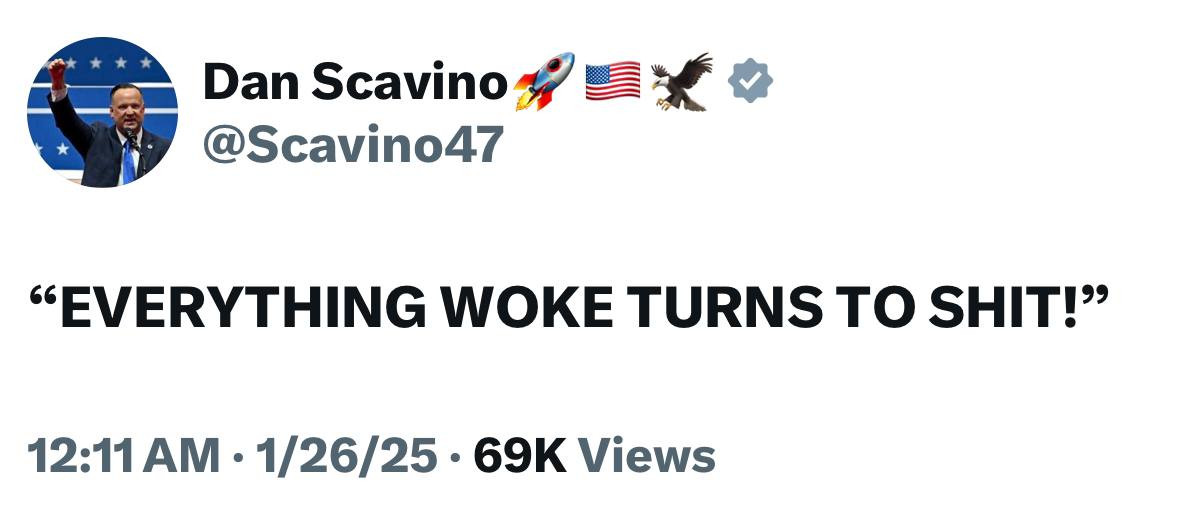Open Dan Scavino's profile picture

(102, 112)
